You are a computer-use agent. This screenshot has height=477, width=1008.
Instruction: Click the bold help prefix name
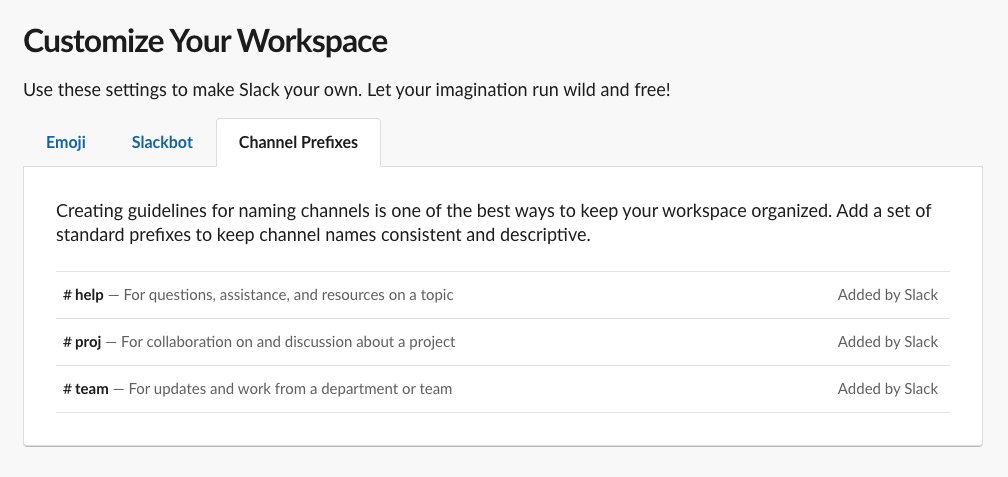(89, 295)
